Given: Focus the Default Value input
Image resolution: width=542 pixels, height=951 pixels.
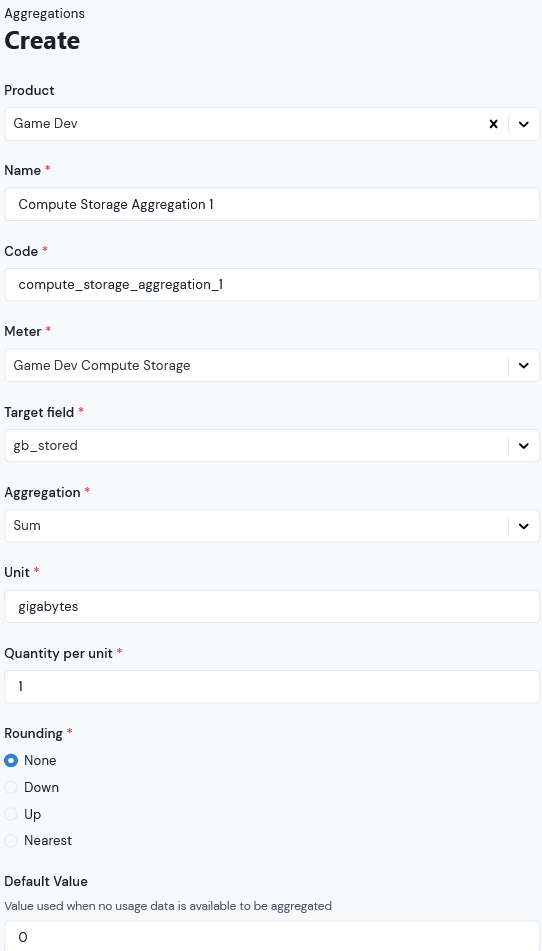Looking at the screenshot, I should point(272,936).
